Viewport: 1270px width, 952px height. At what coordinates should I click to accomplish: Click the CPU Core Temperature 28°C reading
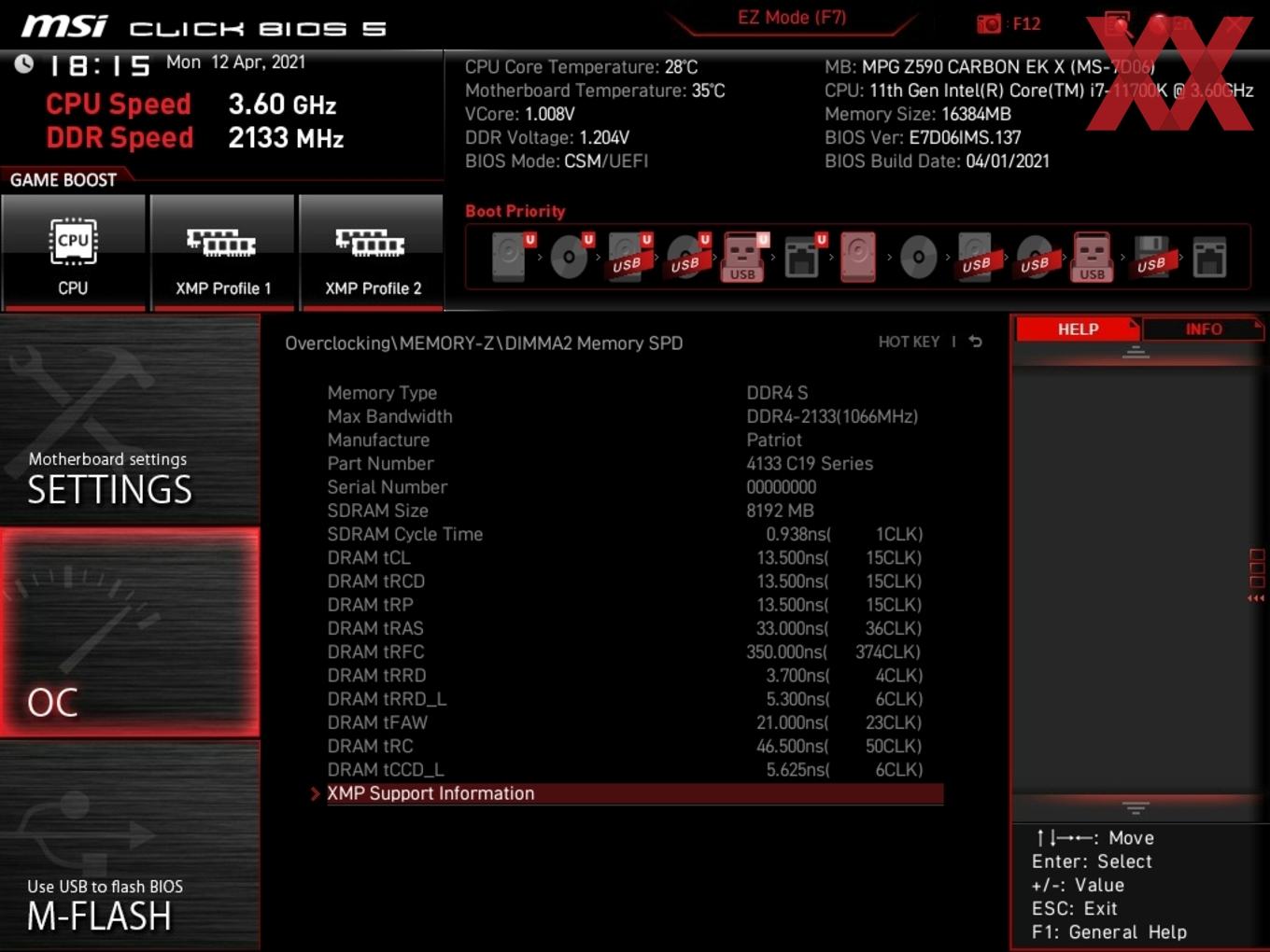point(581,67)
